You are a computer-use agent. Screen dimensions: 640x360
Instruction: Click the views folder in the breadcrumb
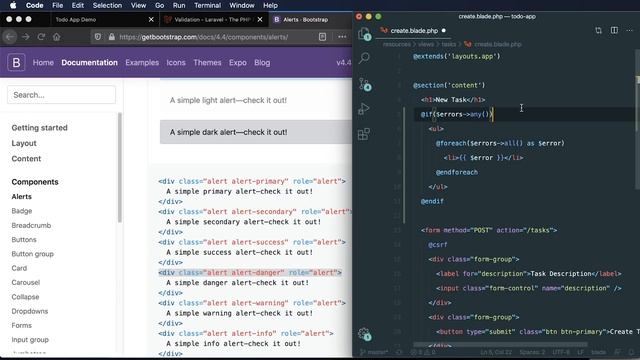(426, 44)
